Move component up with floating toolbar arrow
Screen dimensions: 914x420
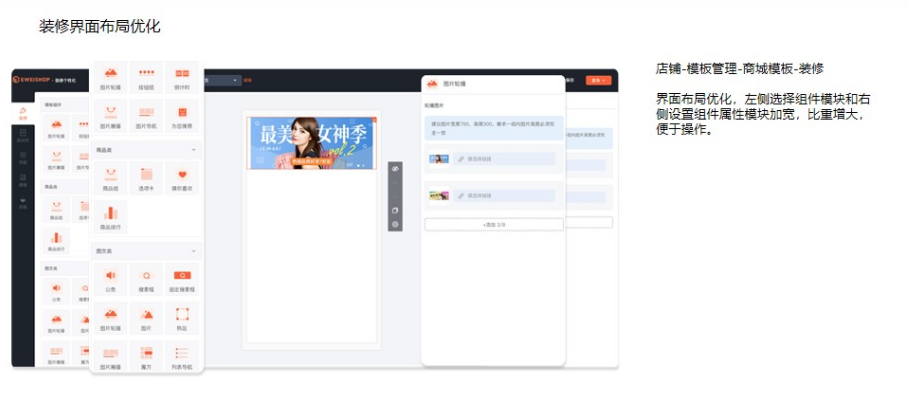[x=395, y=182]
